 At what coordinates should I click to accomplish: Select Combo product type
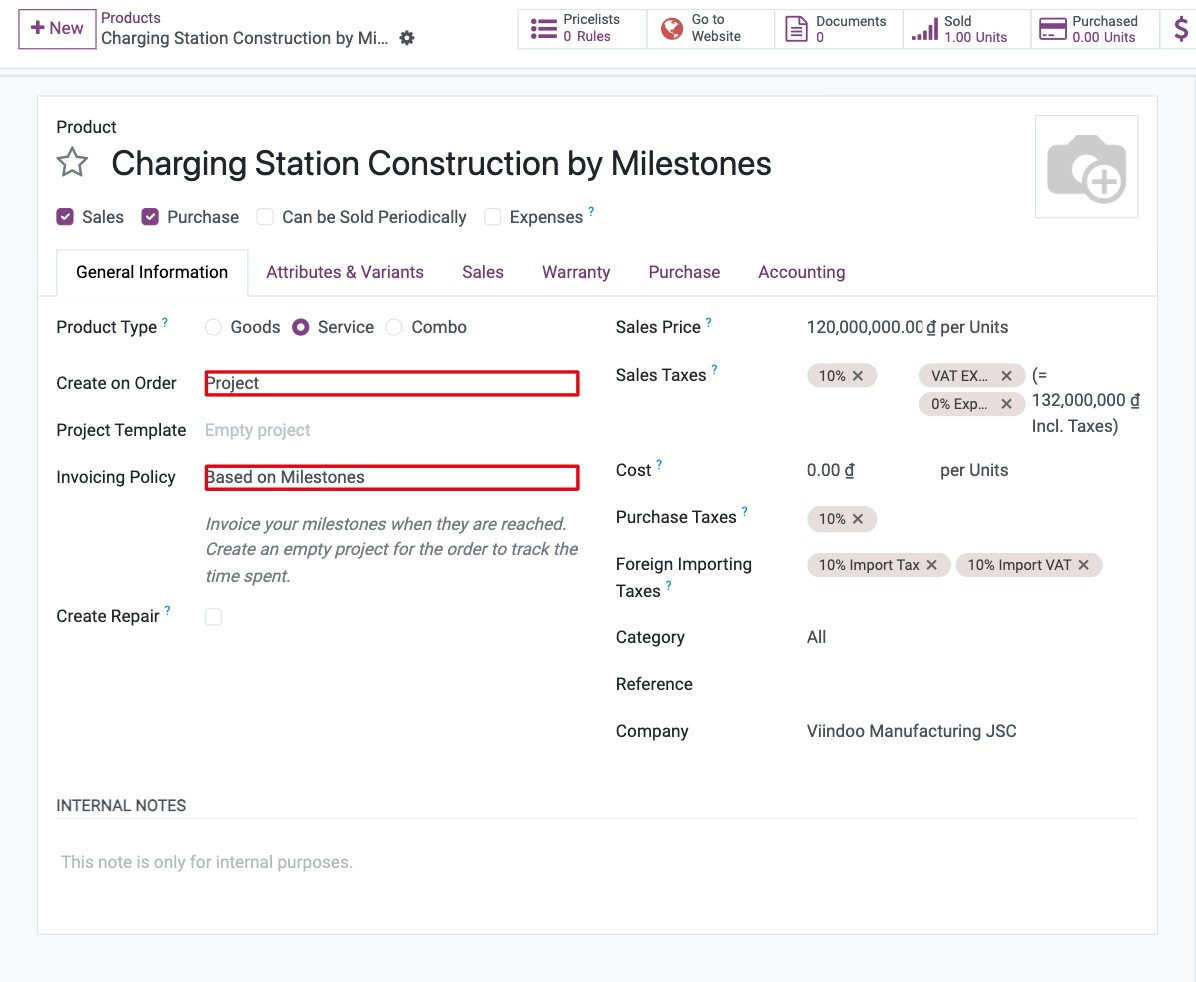tap(394, 327)
